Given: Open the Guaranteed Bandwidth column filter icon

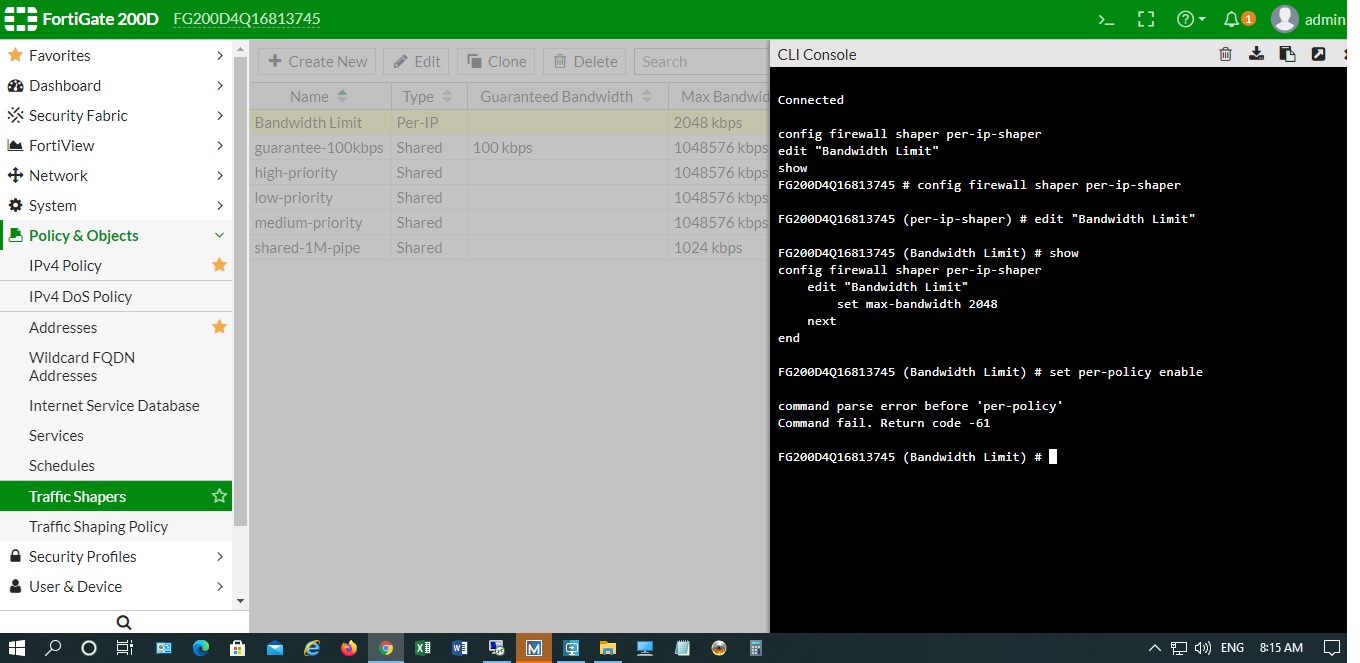Looking at the screenshot, I should point(647,96).
